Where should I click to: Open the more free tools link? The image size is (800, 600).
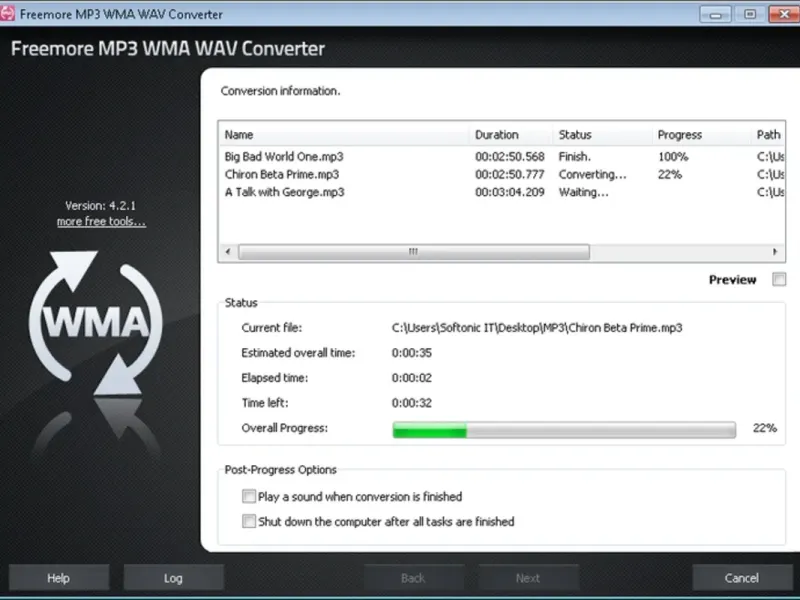click(x=101, y=221)
